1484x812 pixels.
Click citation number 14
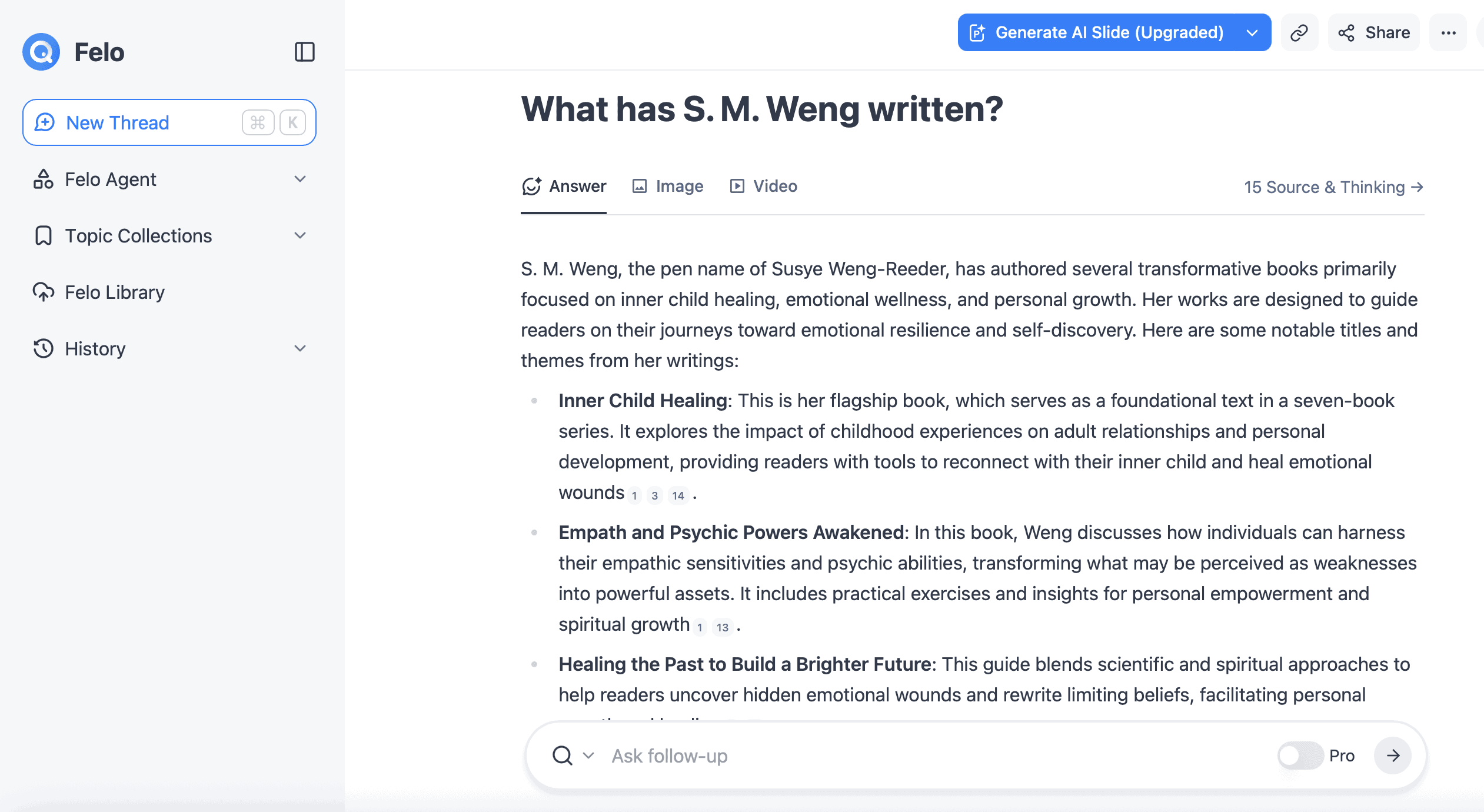coord(678,495)
